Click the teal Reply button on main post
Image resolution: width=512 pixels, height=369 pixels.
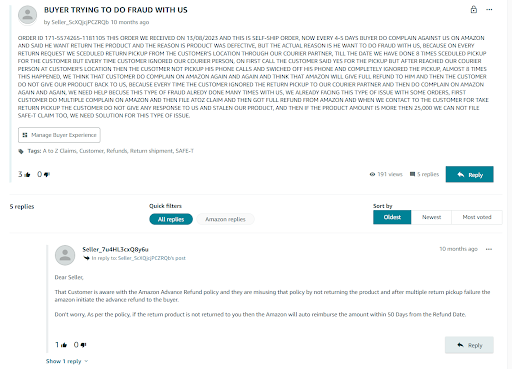[x=469, y=174]
